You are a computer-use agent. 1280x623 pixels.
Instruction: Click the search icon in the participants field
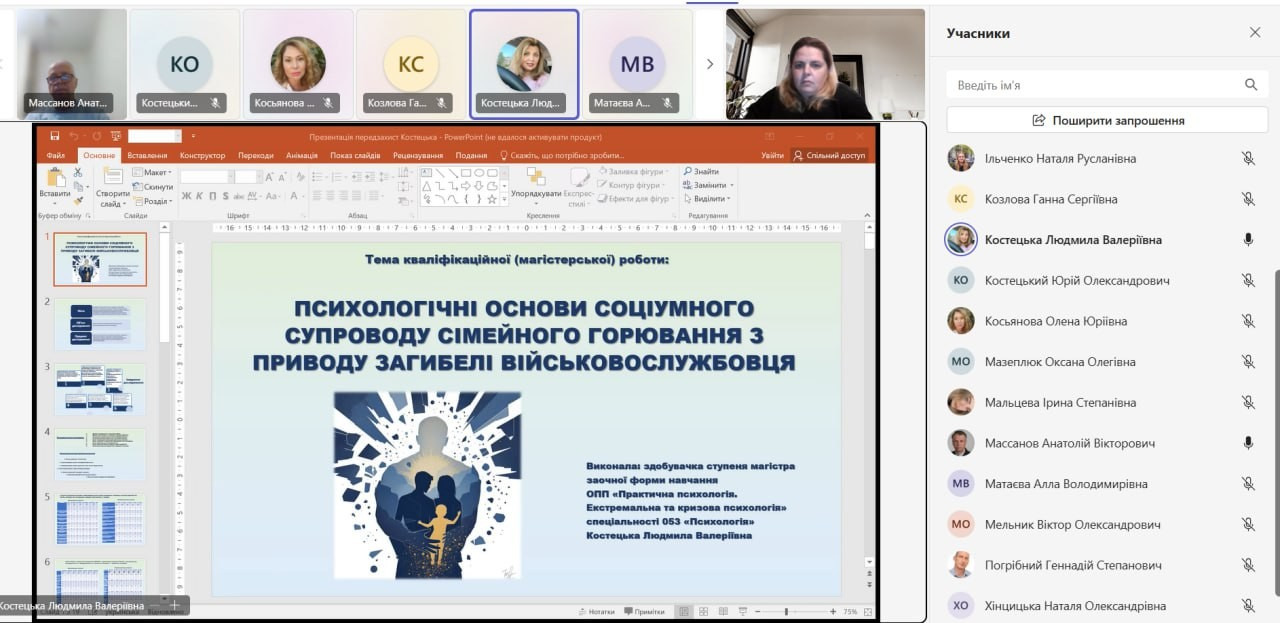click(1250, 85)
